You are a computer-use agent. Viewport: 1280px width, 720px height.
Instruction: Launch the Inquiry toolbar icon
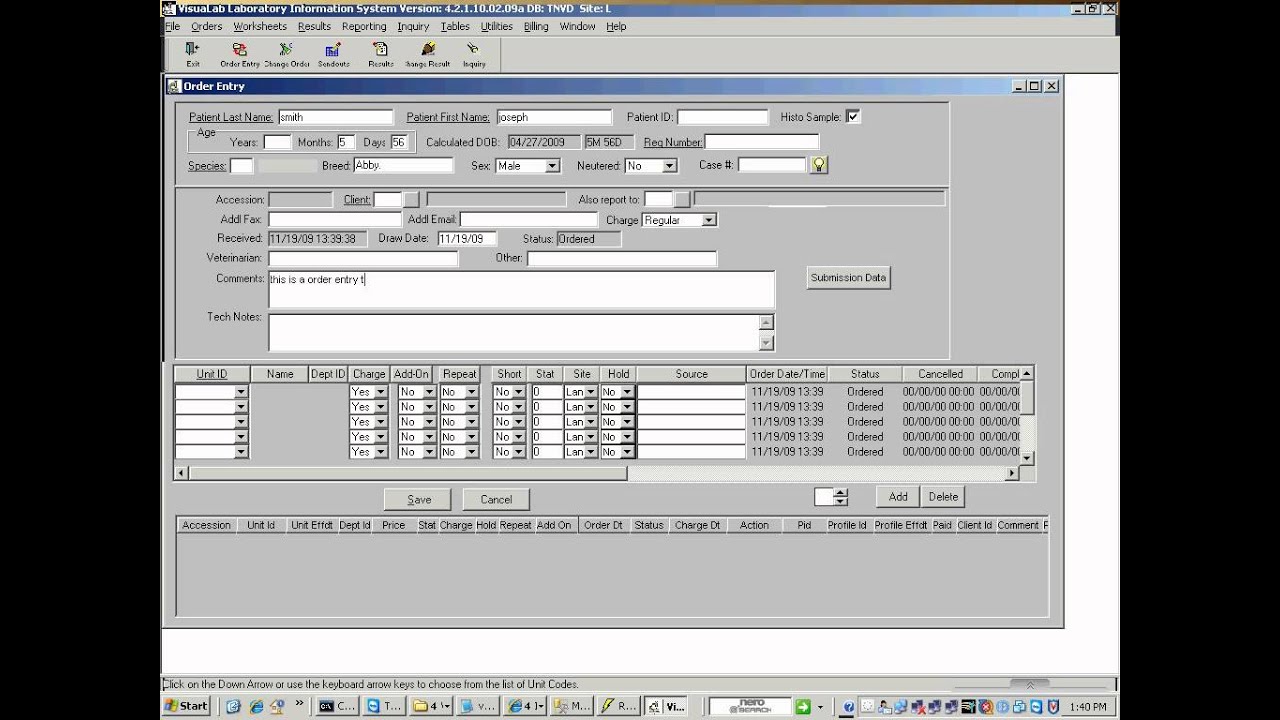point(474,53)
